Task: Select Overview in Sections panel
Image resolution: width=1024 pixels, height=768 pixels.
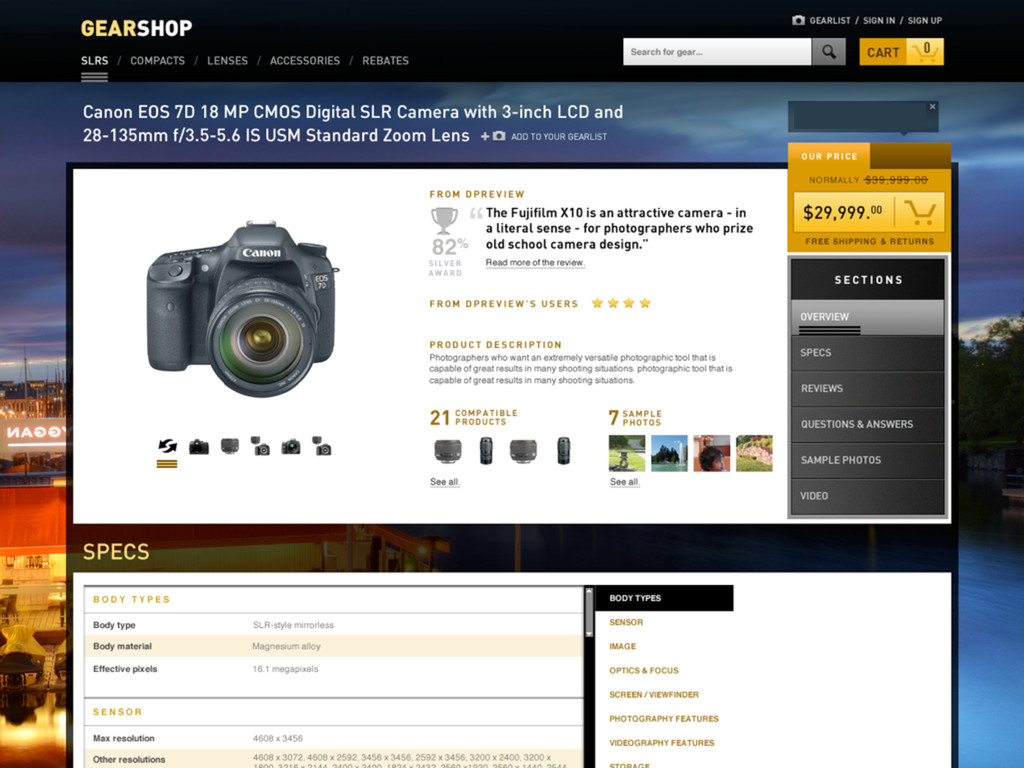Action: pos(868,317)
